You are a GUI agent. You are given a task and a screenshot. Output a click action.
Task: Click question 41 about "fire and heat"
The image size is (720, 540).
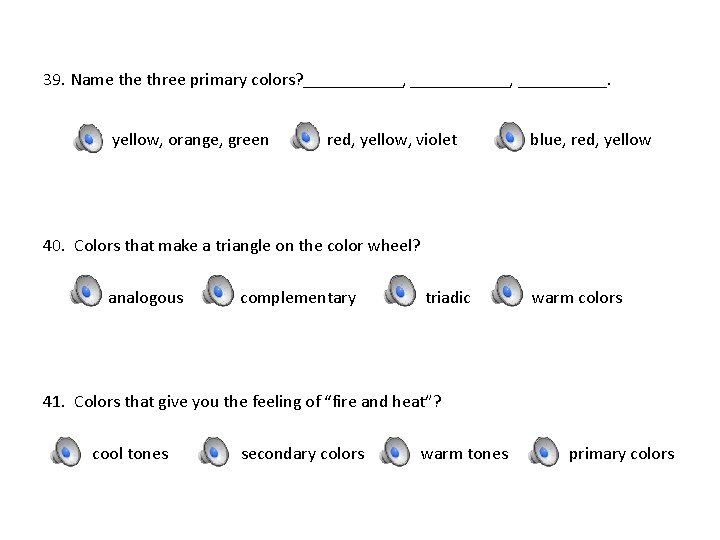(x=242, y=402)
